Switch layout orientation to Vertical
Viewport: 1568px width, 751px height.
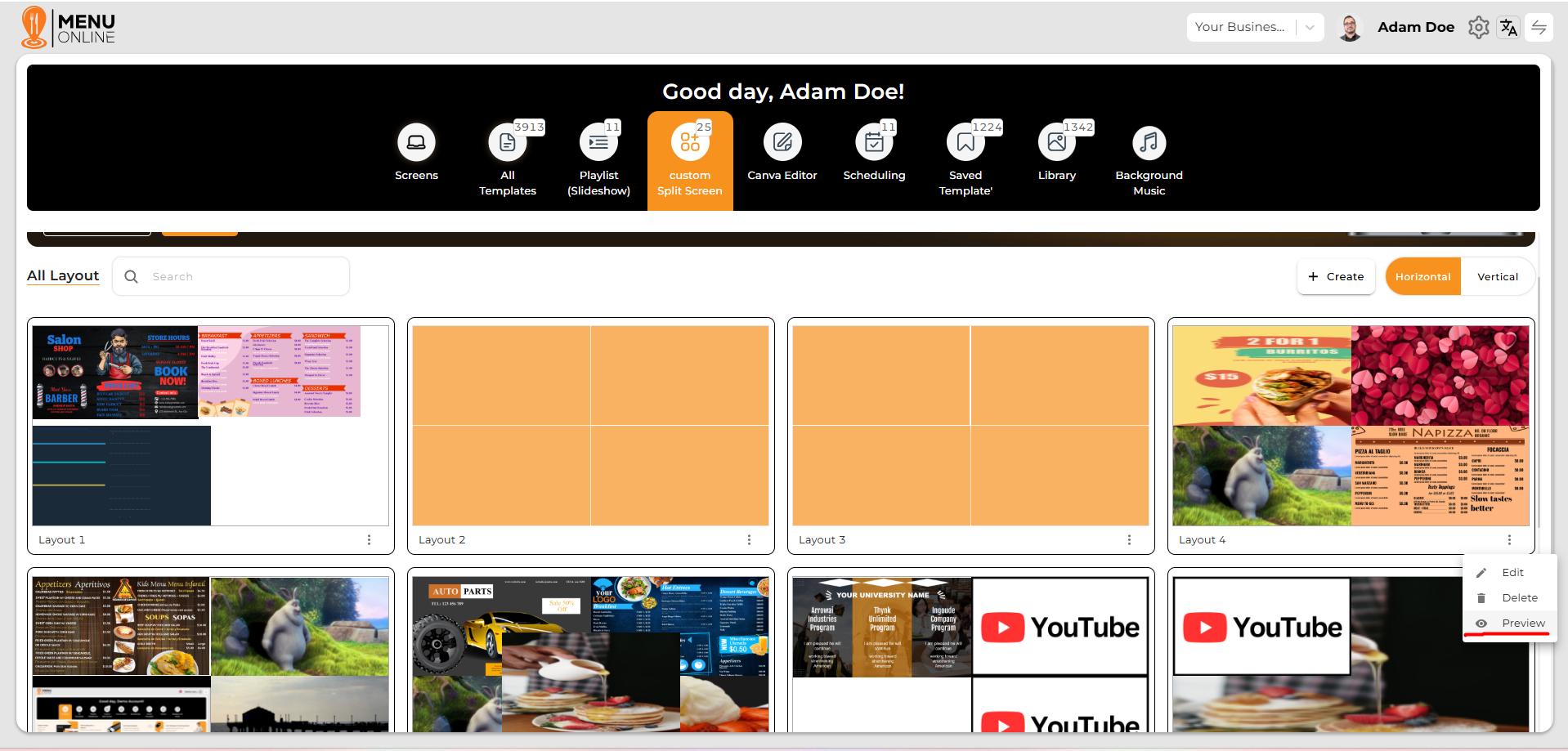click(x=1497, y=277)
